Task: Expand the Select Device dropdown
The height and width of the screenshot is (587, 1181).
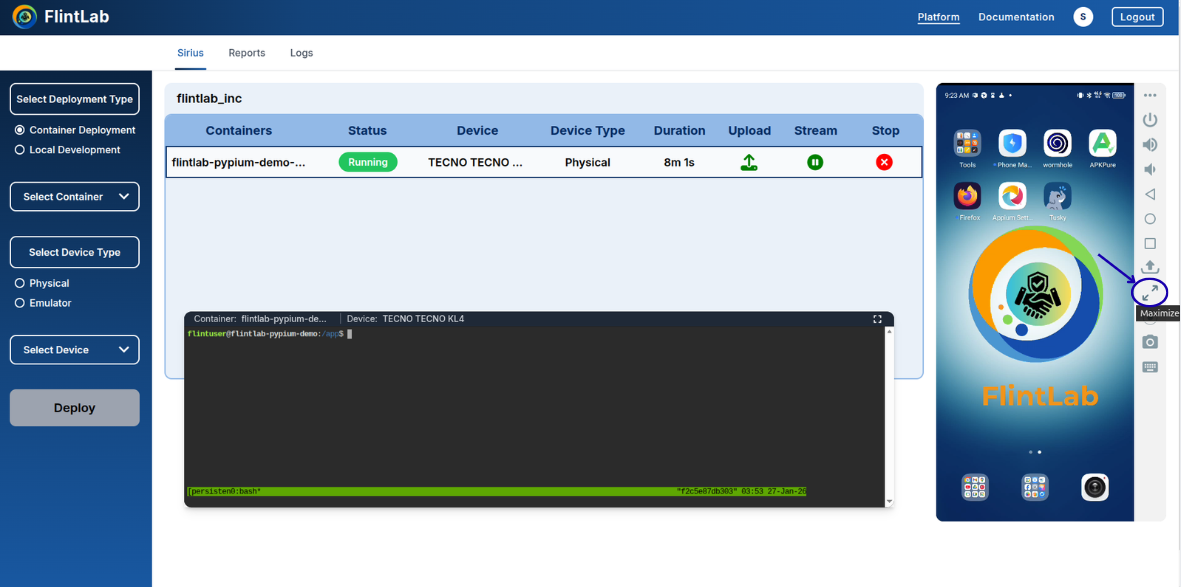Action: [75, 350]
